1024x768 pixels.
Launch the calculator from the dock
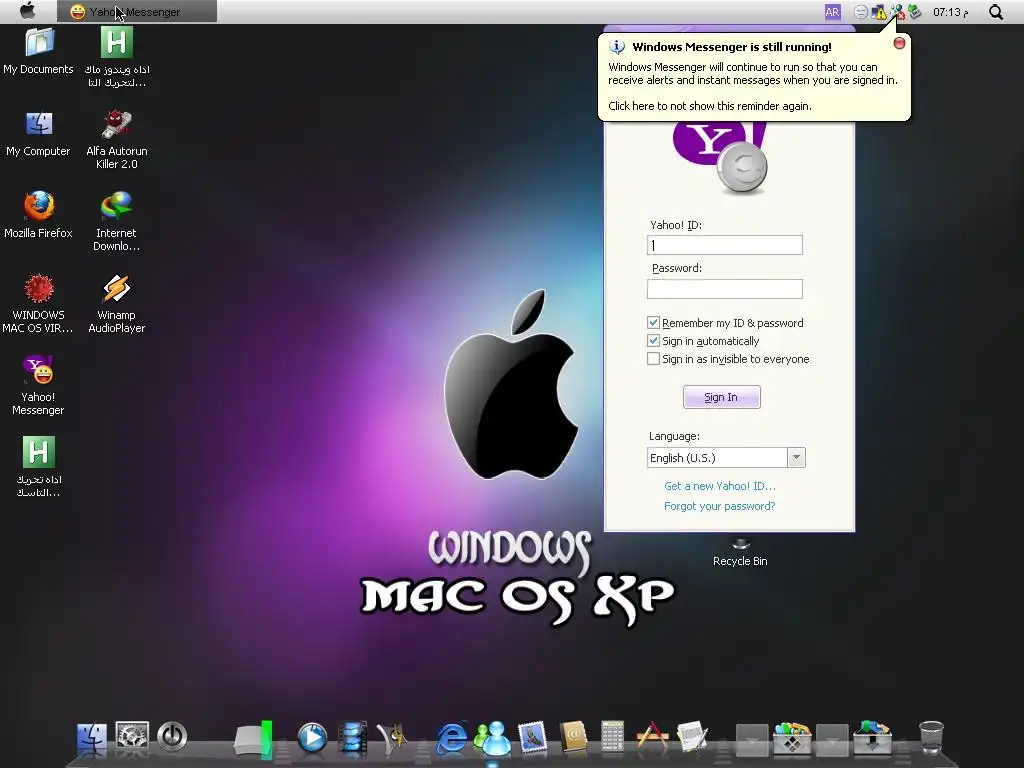[612, 738]
